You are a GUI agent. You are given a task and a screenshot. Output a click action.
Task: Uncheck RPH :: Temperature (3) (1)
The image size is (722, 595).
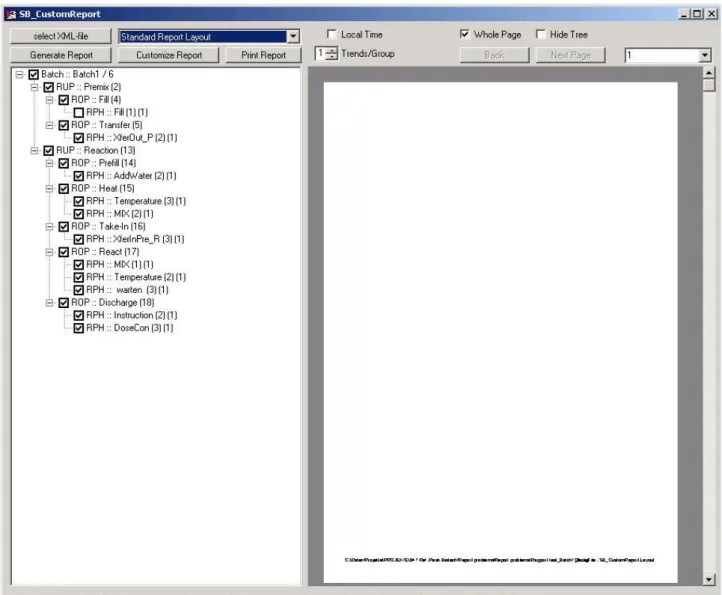coord(79,201)
